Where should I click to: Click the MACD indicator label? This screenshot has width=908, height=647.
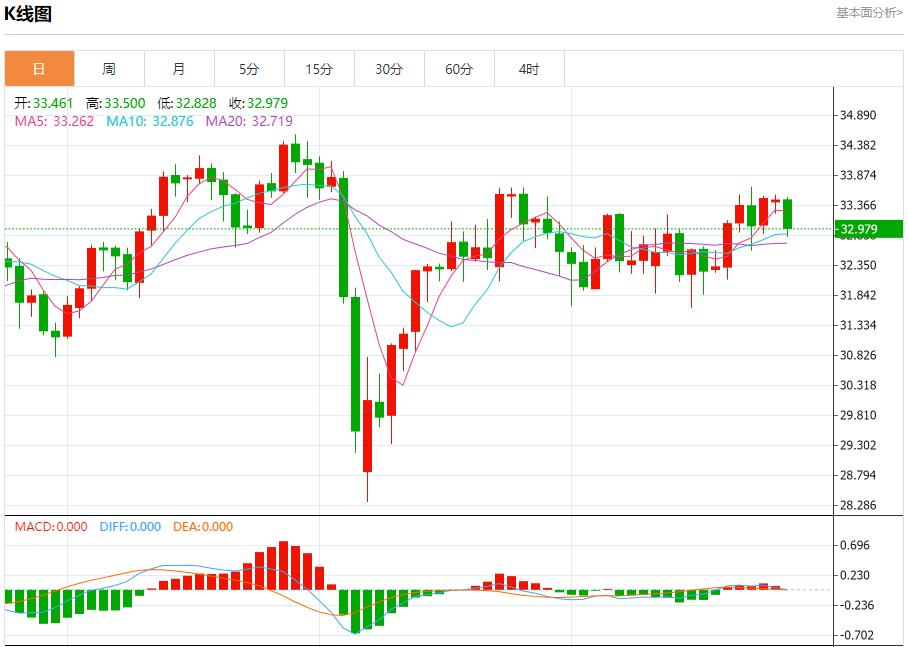pos(50,527)
